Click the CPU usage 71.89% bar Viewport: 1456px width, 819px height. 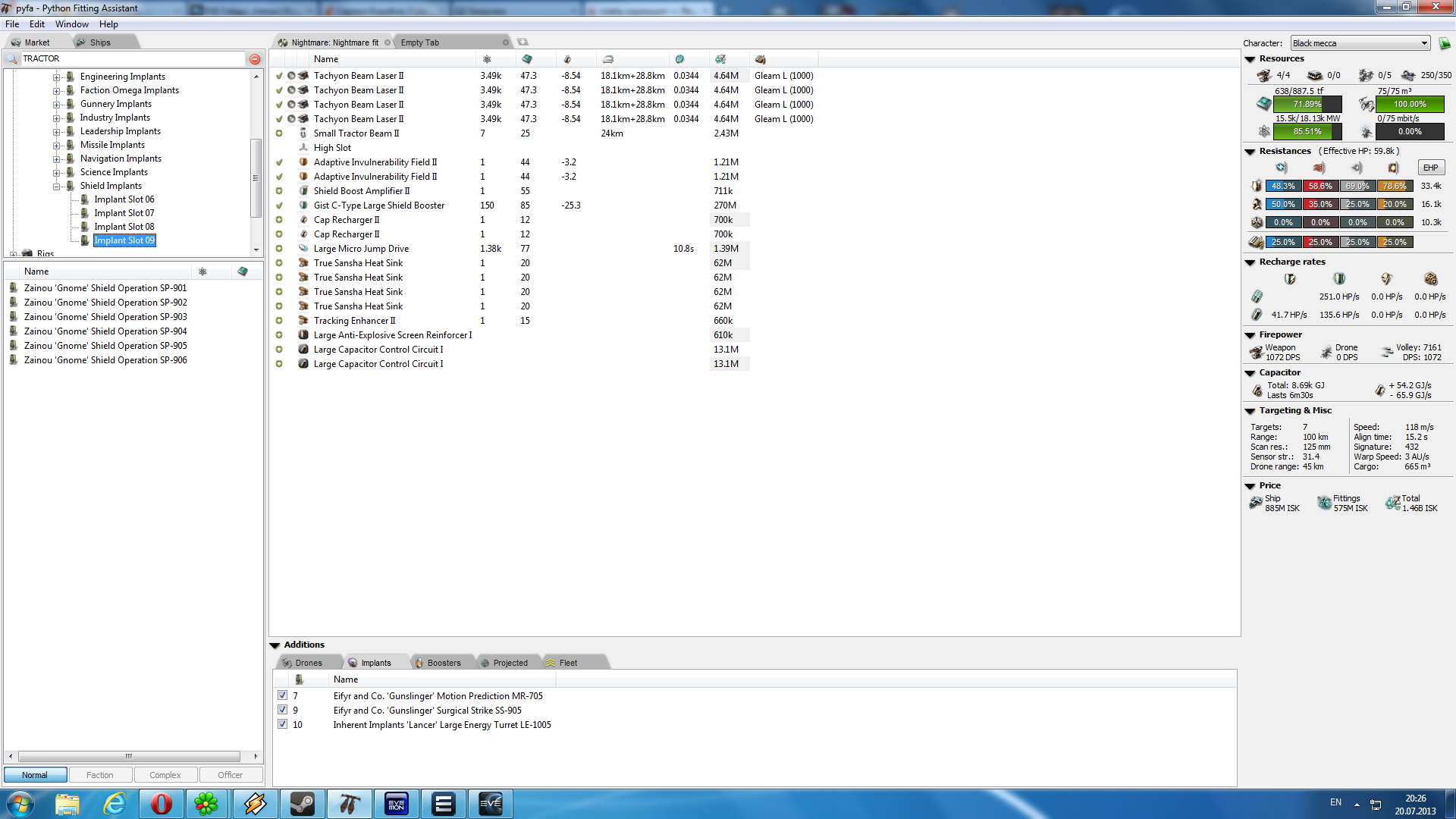point(1307,105)
